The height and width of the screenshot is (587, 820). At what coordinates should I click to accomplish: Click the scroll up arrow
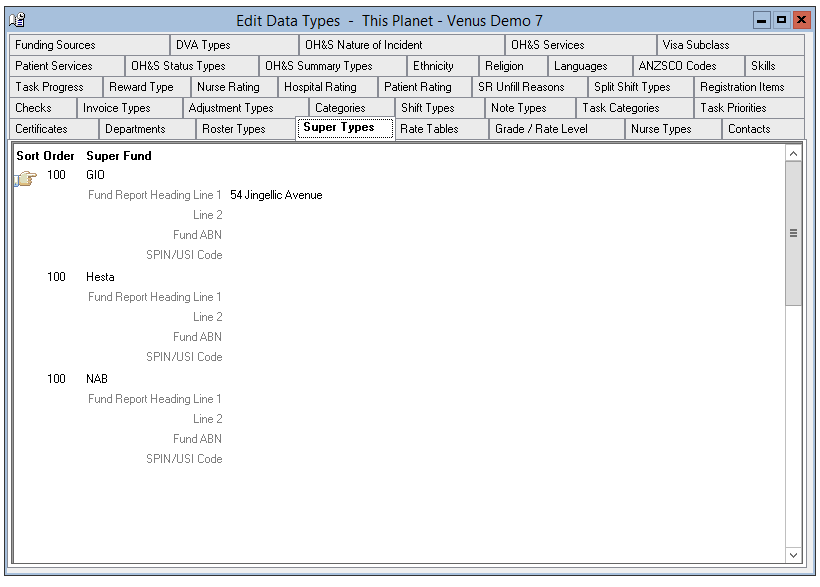pos(793,153)
